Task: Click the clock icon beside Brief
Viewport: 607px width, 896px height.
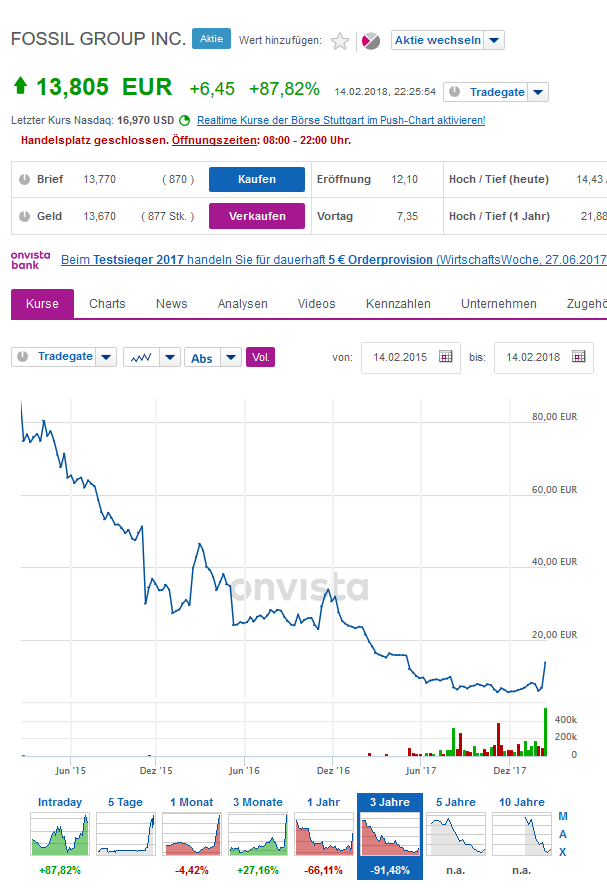Action: coord(24,179)
